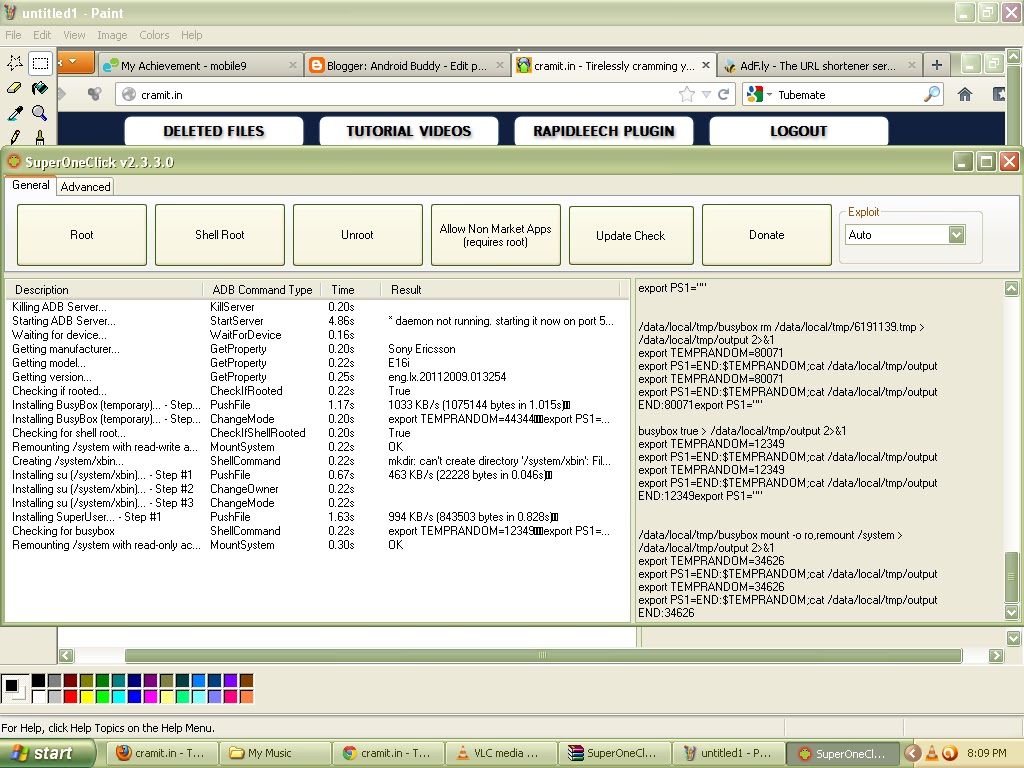This screenshot has height=768, width=1024.
Task: Select the free-form select tool in Paint
Action: pos(14,63)
